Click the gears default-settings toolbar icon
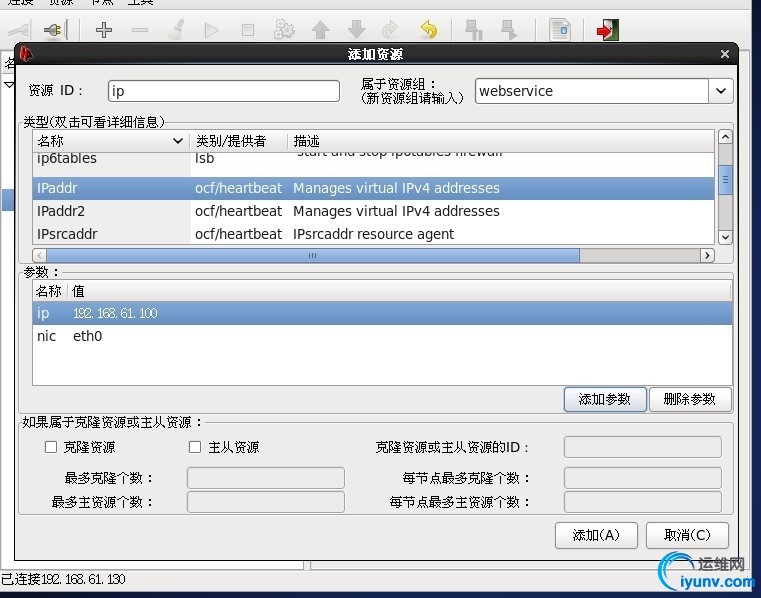Screen dimensions: 761x598 click(284, 30)
